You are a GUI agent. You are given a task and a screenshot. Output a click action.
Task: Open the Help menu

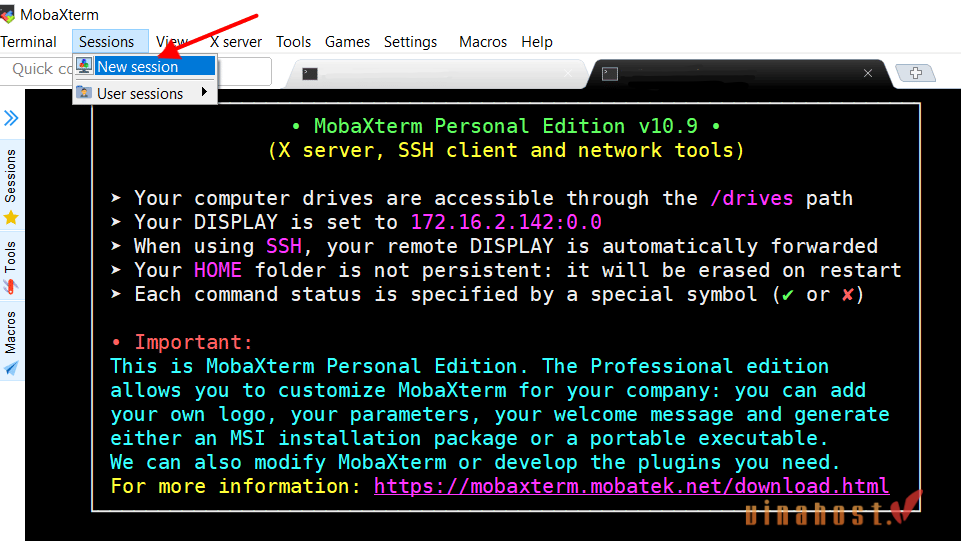[x=537, y=42]
